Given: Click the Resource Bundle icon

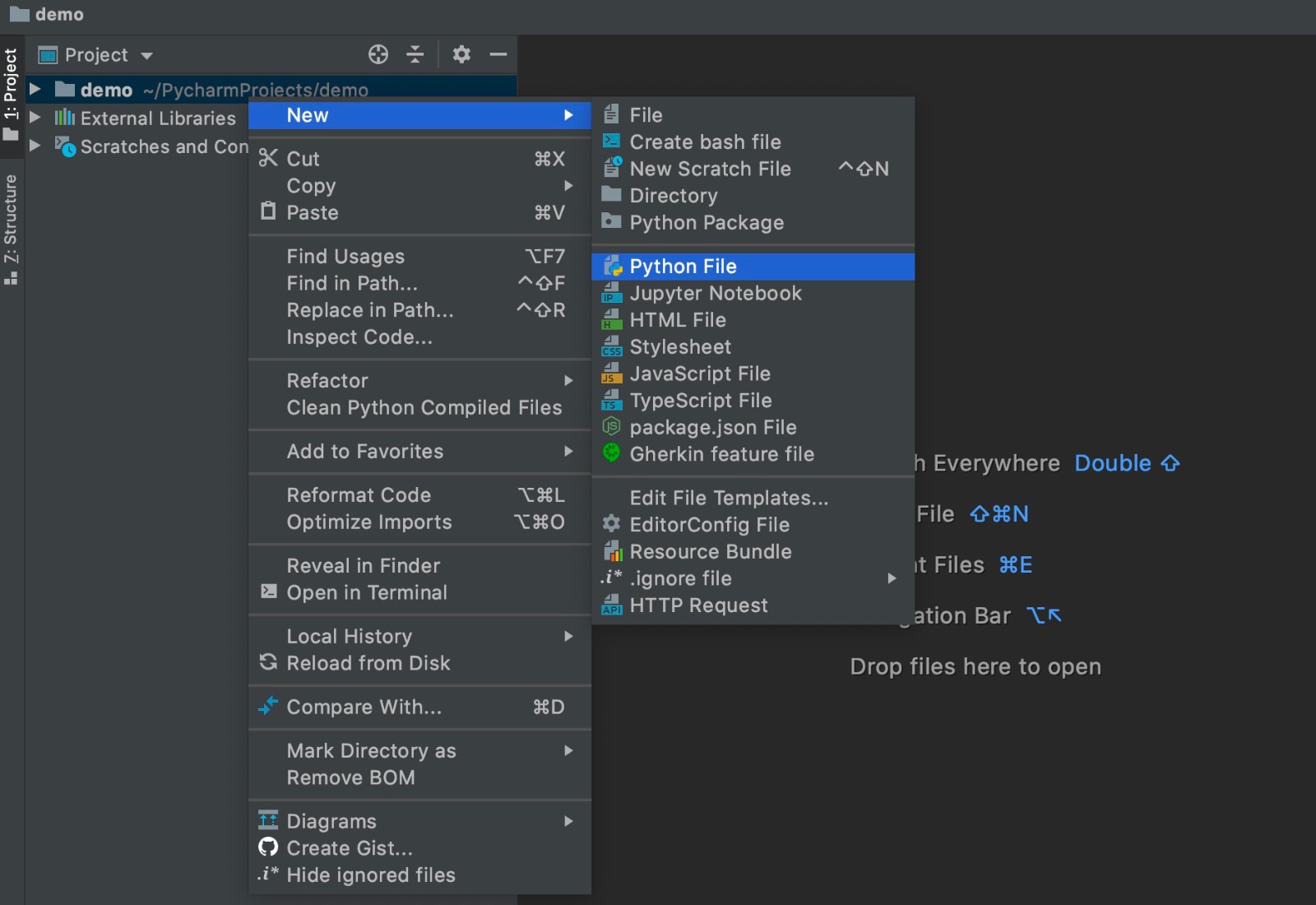Looking at the screenshot, I should [613, 551].
